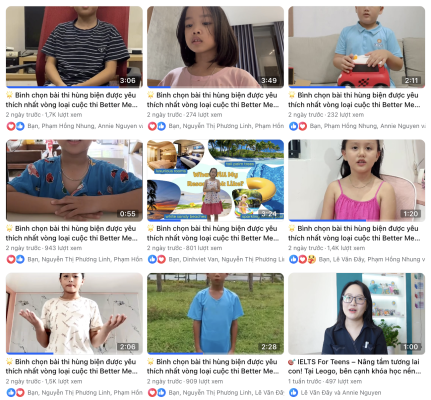Viewport: 431px width, 400px height.
Task: Click the reaction icons under the 2:28 video
Action: point(157,393)
